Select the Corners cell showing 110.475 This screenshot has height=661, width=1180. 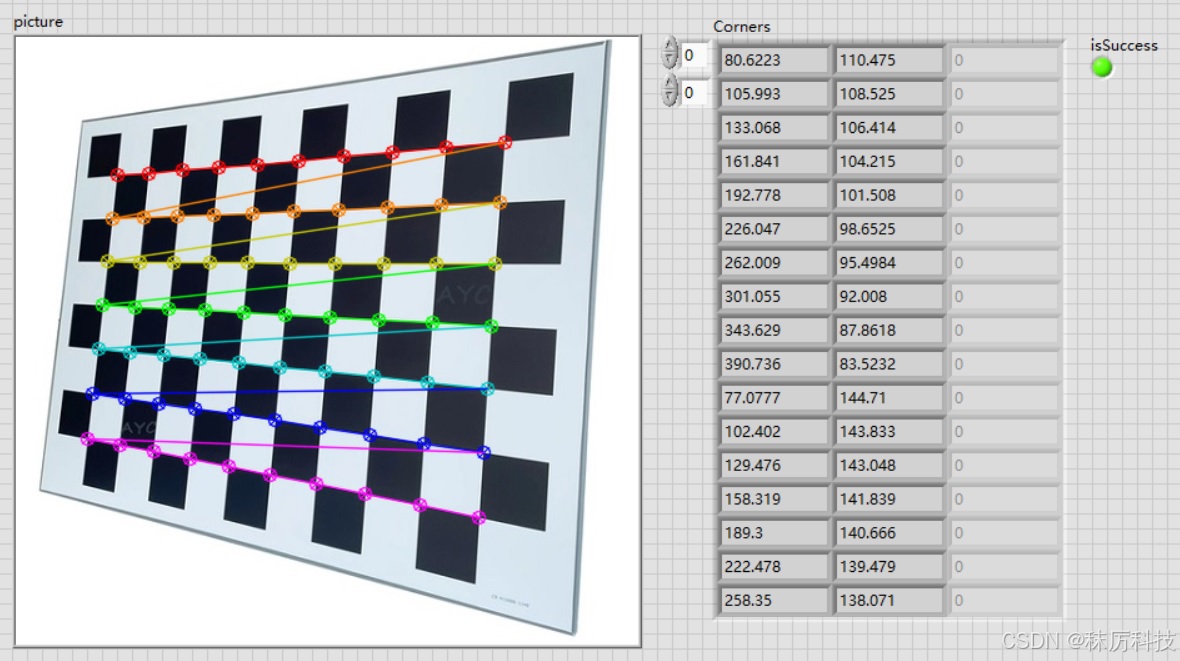point(890,60)
